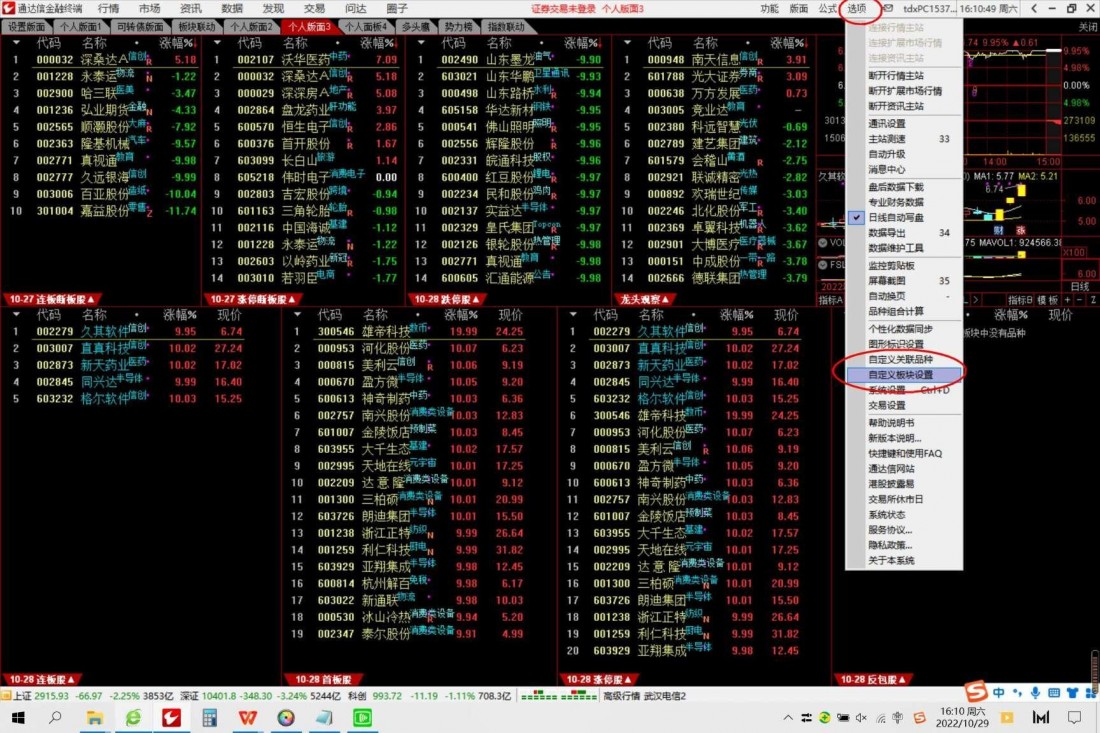Expand dropdown arrow of 10-28 首板股 panel header

297,315
